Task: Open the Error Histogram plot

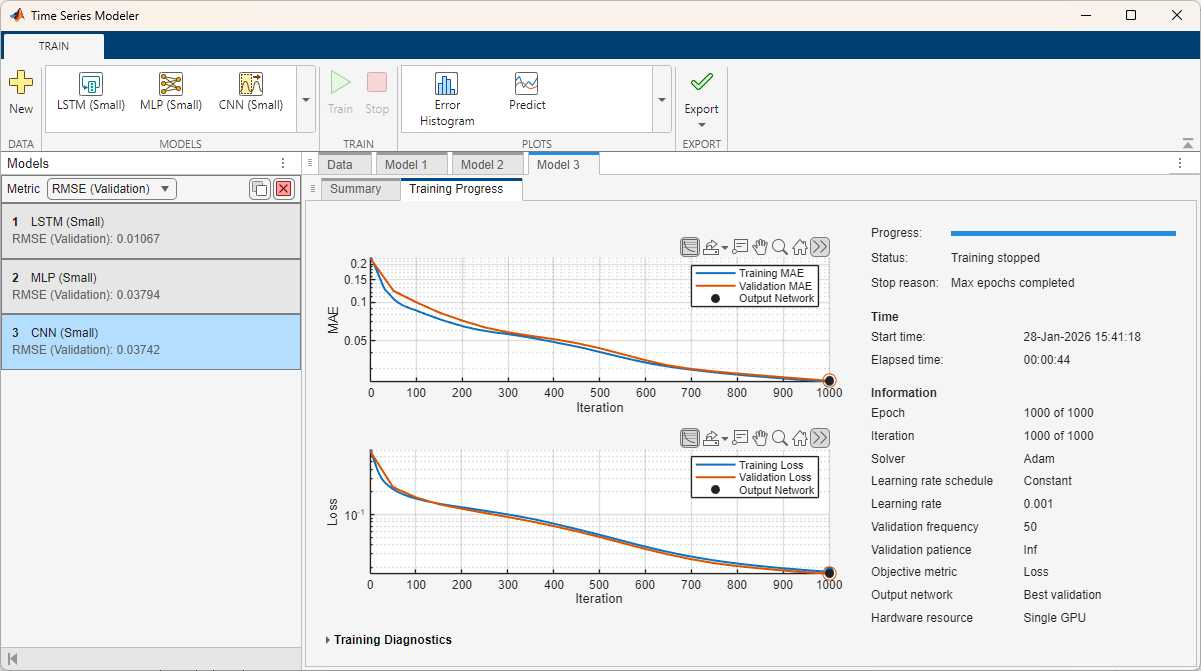Action: tap(446, 85)
